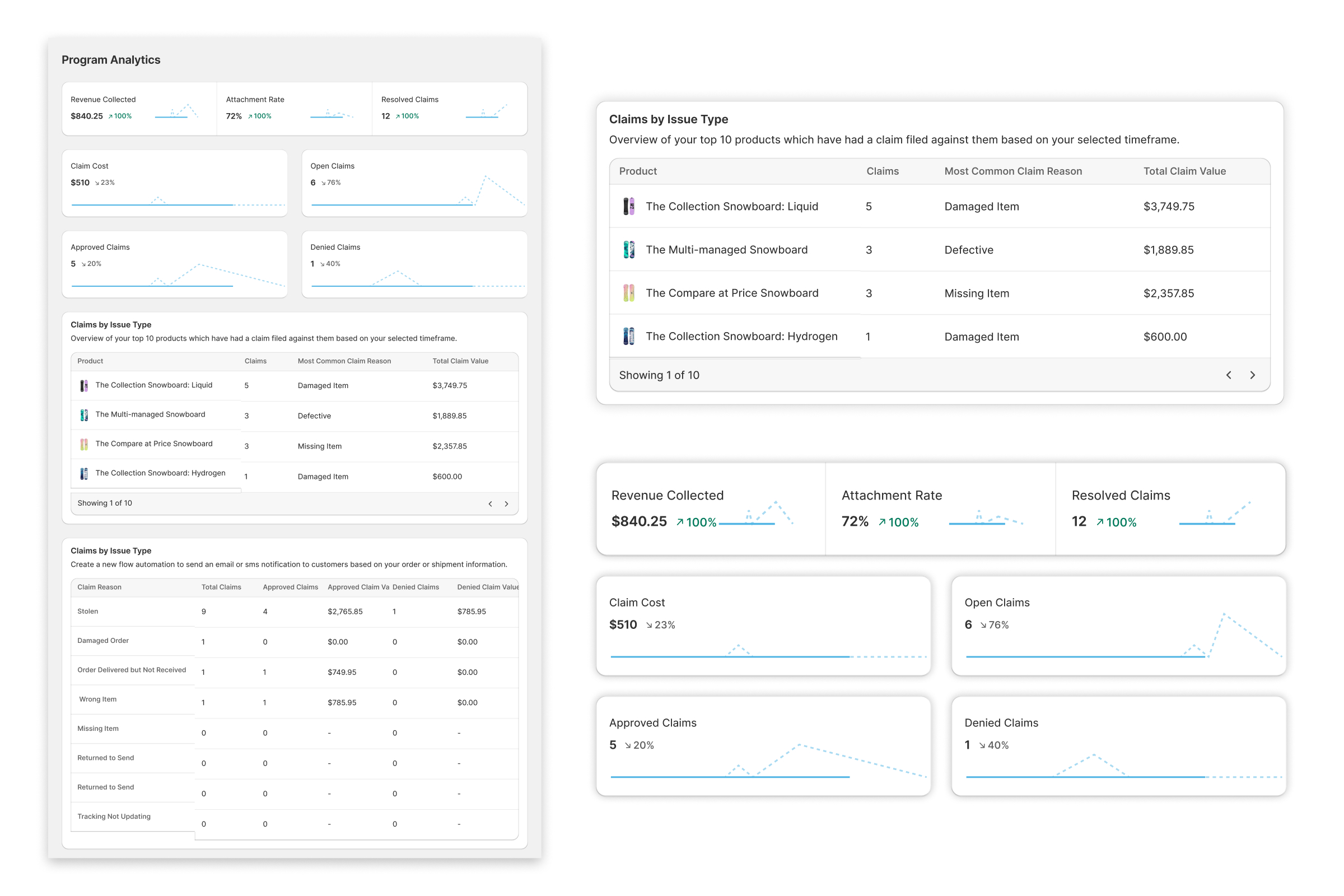1344x896 pixels.
Task: Click Defective reason in the large Claims table
Action: [x=969, y=250]
